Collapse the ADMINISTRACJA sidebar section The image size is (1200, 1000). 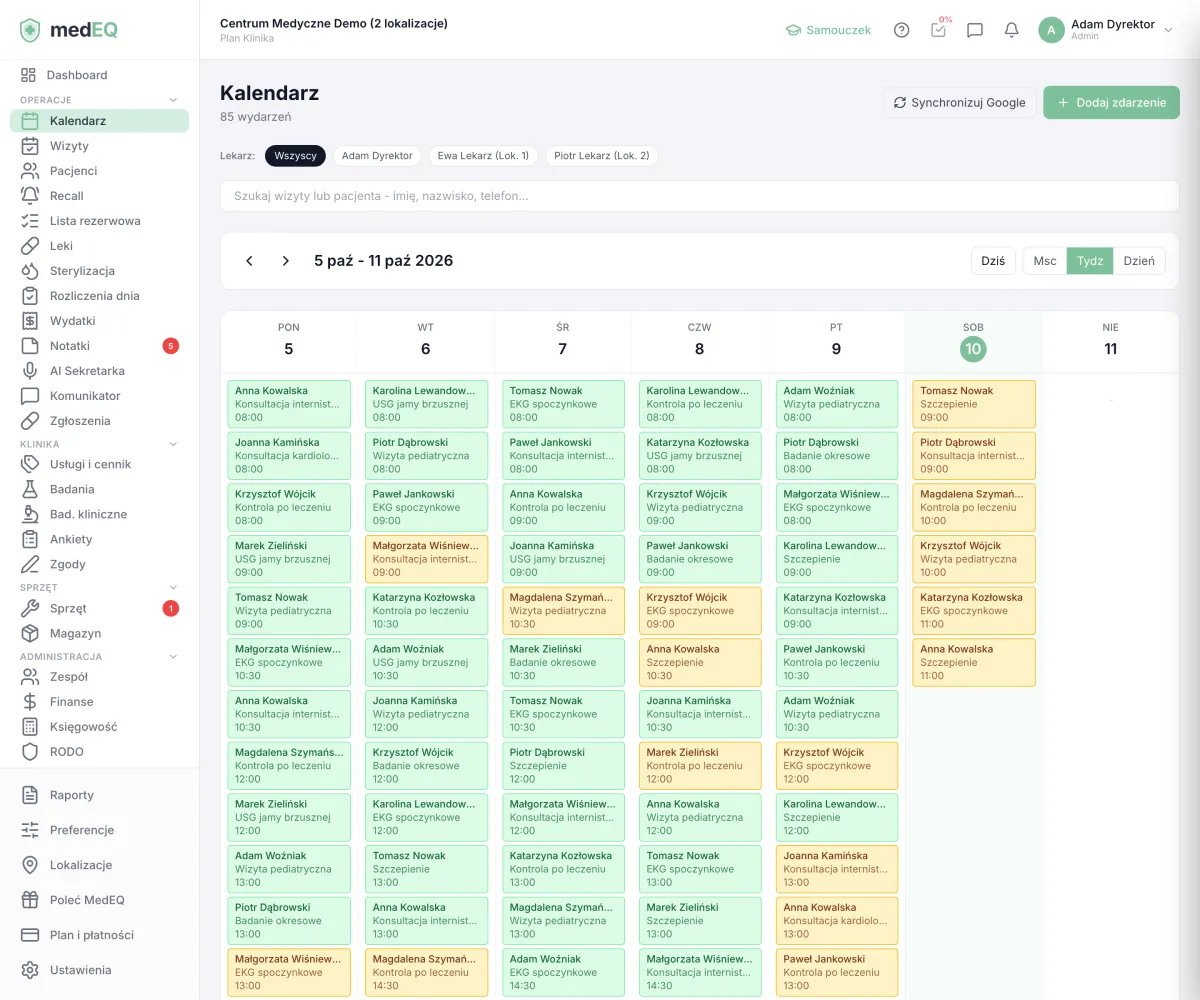173,657
